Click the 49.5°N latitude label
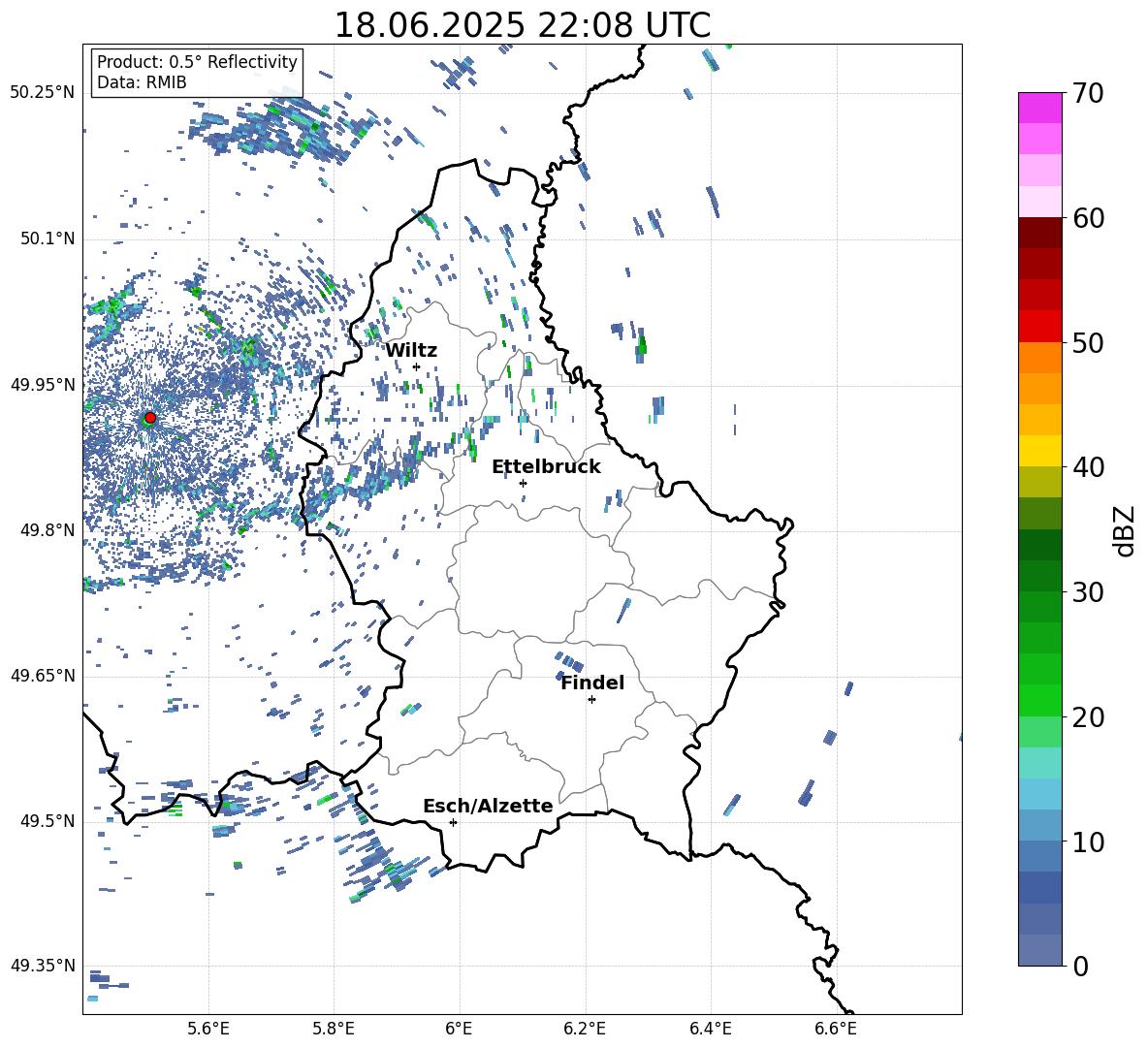 [48, 821]
